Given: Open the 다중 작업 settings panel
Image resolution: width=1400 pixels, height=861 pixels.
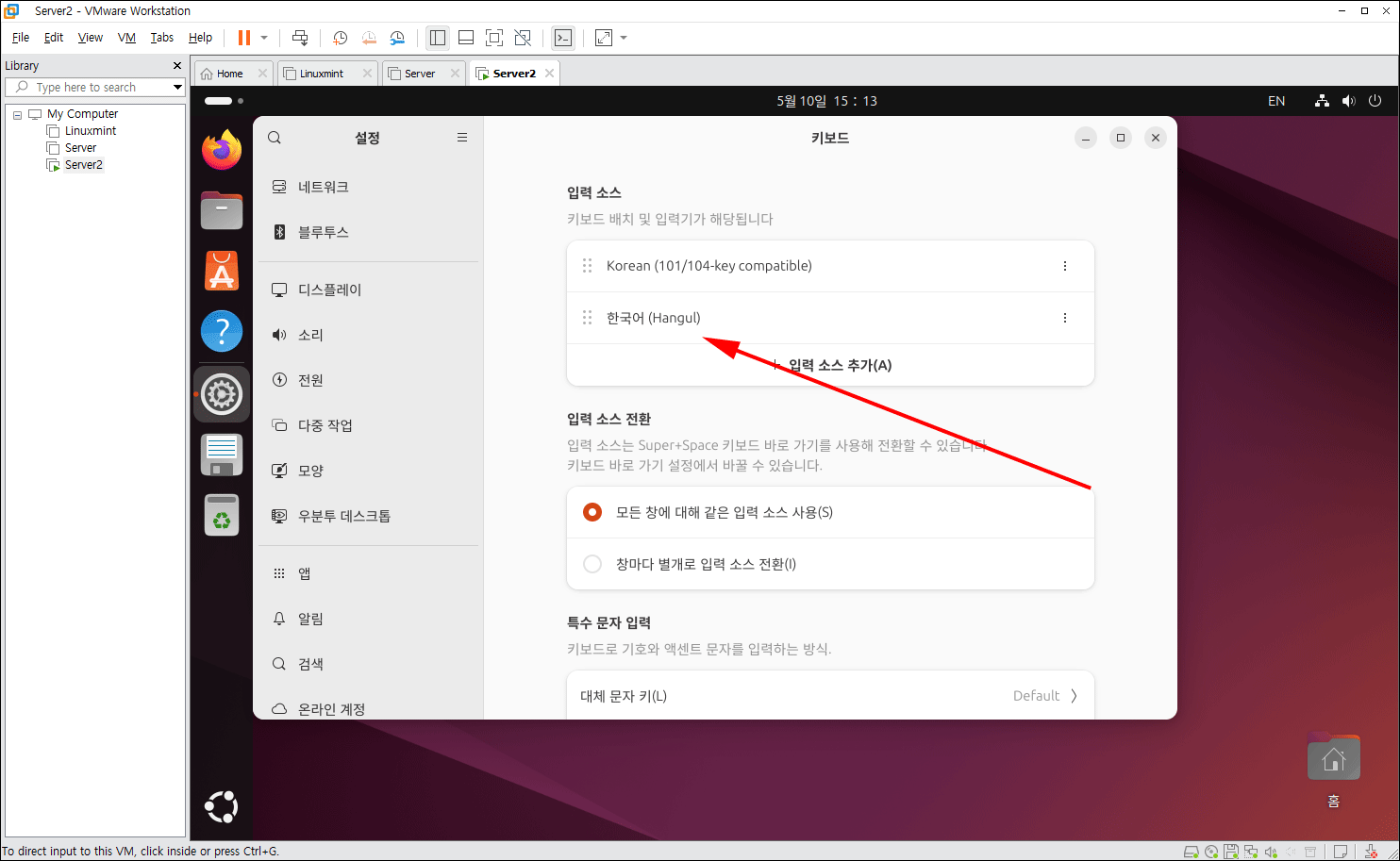Looking at the screenshot, I should (368, 425).
